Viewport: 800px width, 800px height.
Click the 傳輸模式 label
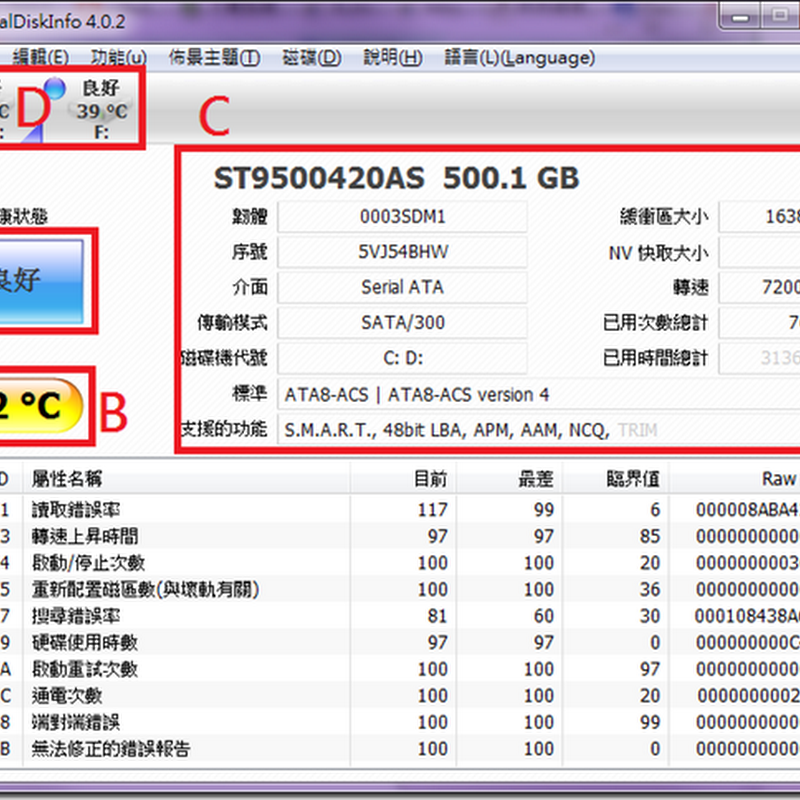(x=232, y=322)
